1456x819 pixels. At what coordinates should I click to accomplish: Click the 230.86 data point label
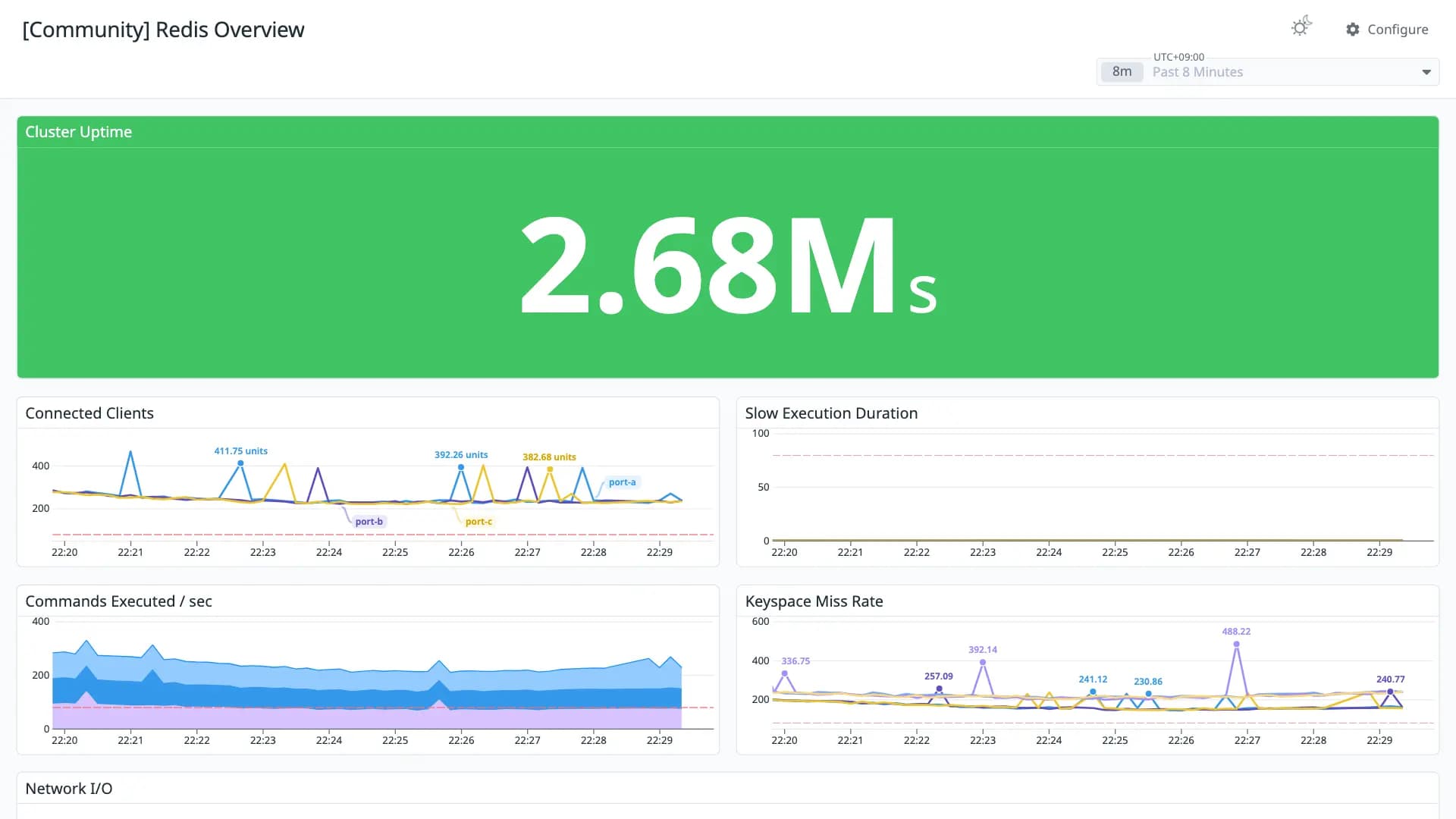coord(1147,682)
